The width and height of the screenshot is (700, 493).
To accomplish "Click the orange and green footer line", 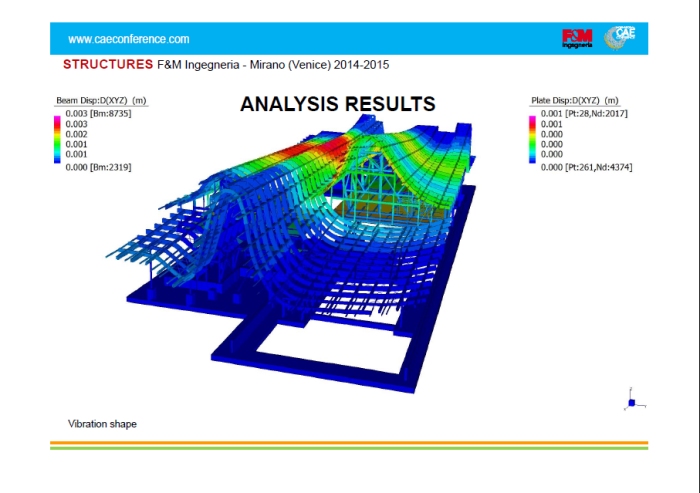I will click(x=349, y=445).
